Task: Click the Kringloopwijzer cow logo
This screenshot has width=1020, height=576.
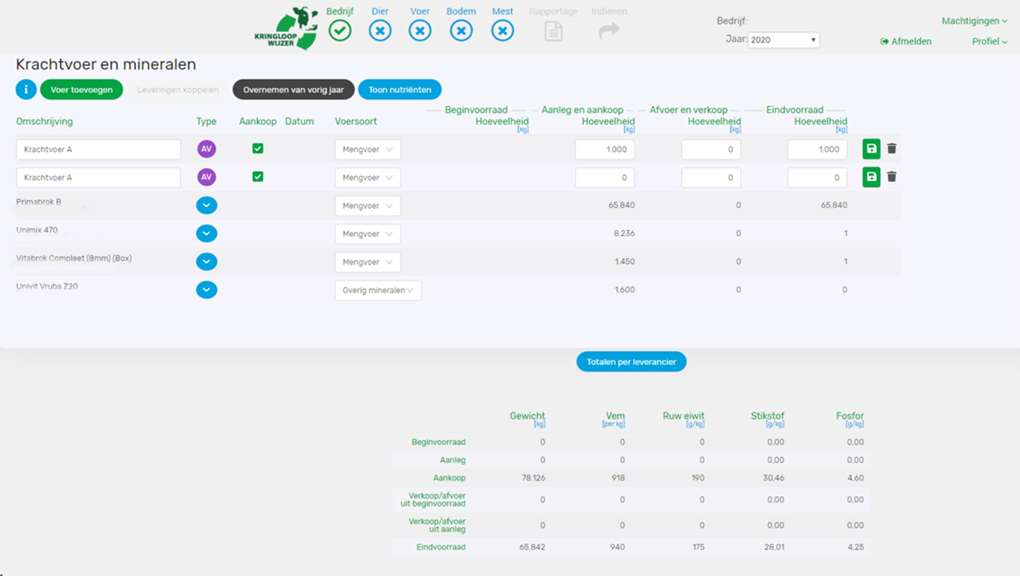Action: coord(286,29)
